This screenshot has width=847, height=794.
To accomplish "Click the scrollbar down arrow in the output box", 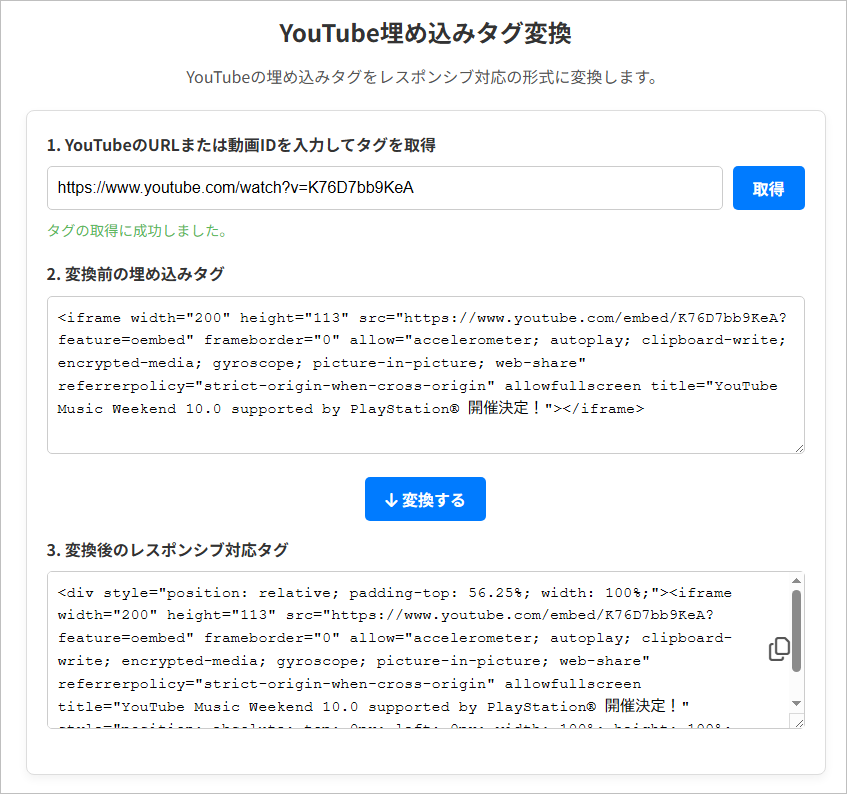I will click(796, 703).
